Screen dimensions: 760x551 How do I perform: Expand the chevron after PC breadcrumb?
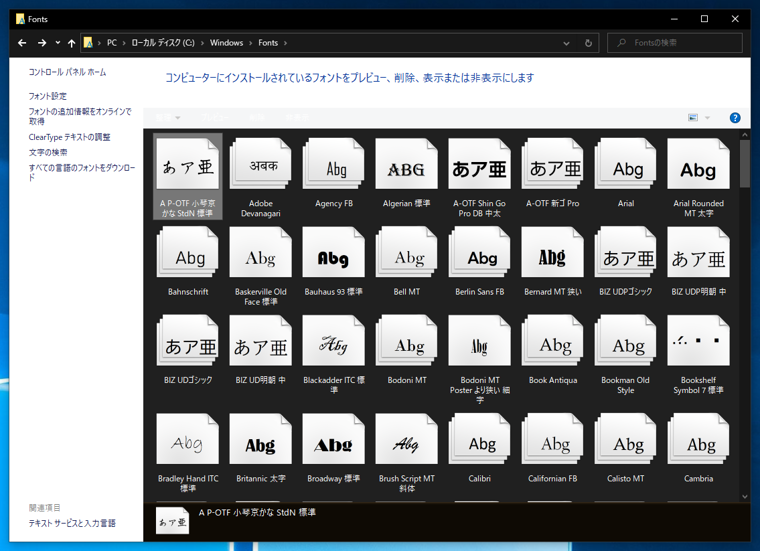click(124, 43)
